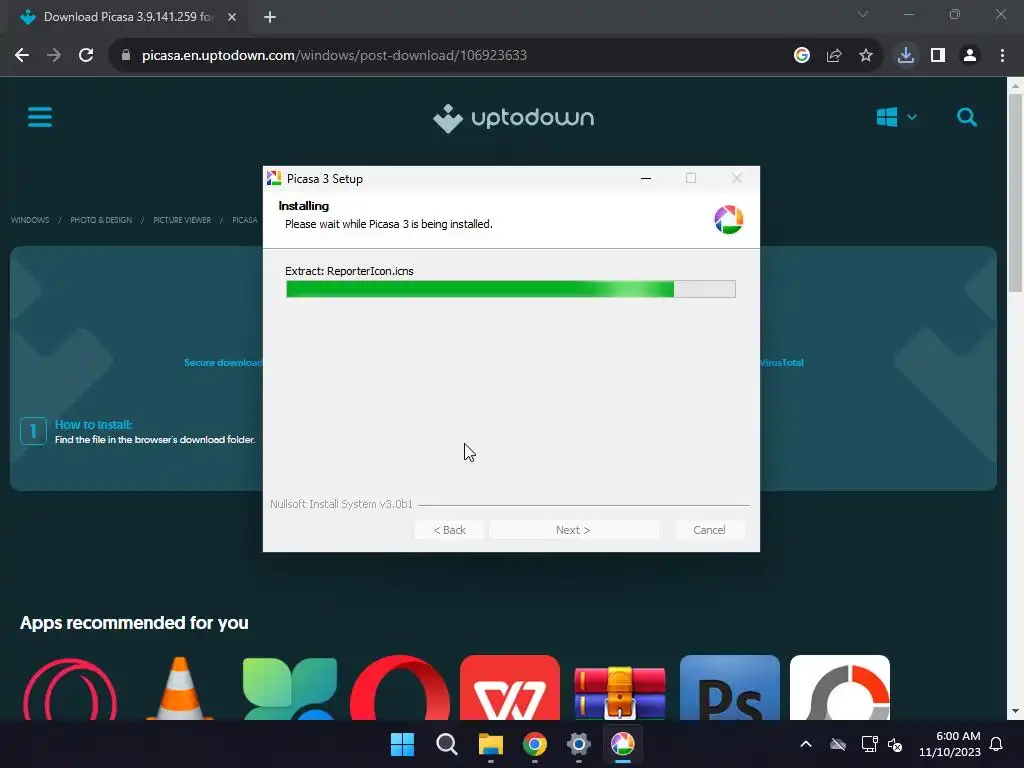The width and height of the screenshot is (1024, 768).
Task: Open the PICTURE VIEWER breadcrumb
Action: pyautogui.click(x=182, y=220)
